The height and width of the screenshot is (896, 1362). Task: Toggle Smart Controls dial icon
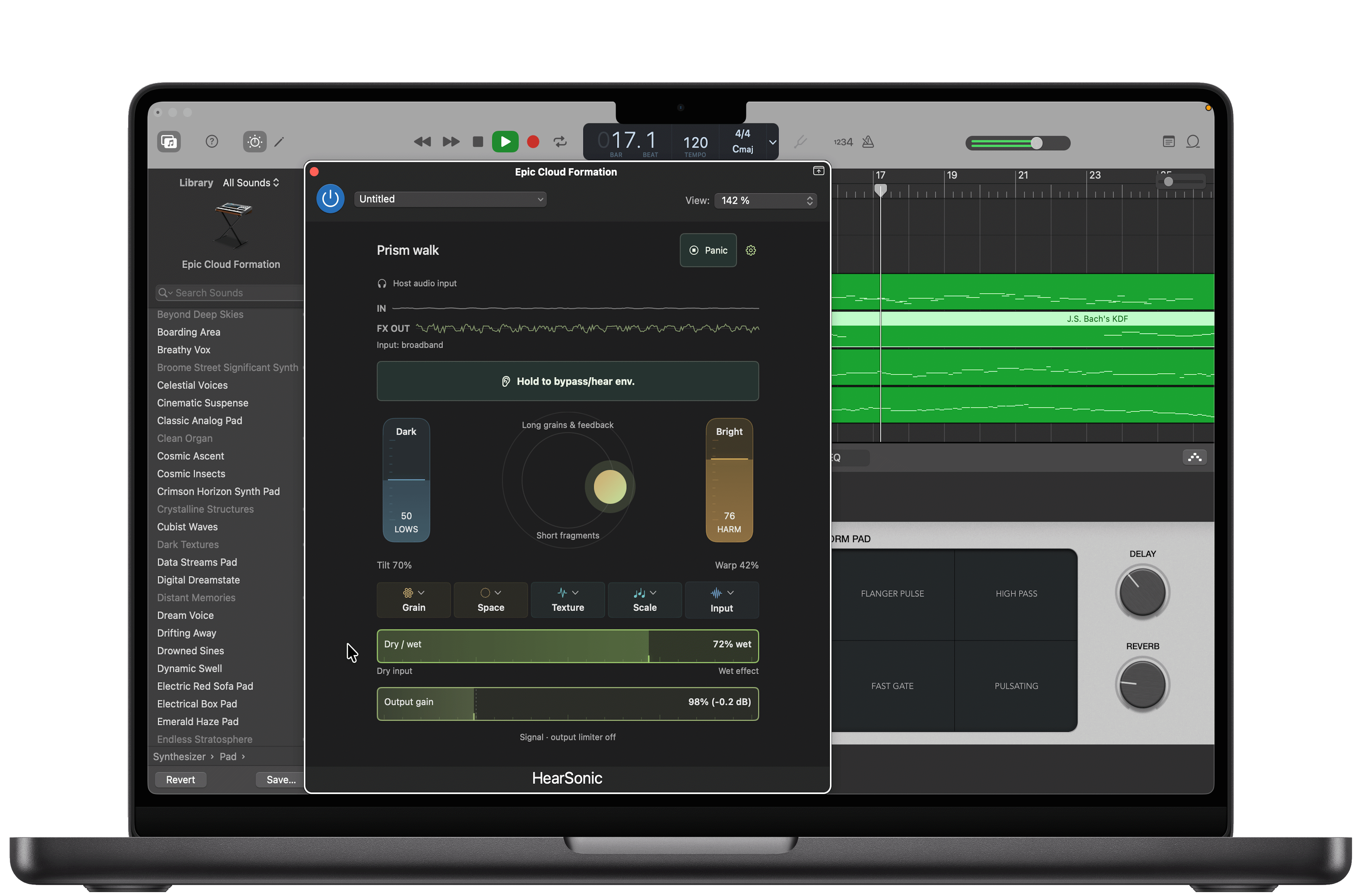(255, 141)
